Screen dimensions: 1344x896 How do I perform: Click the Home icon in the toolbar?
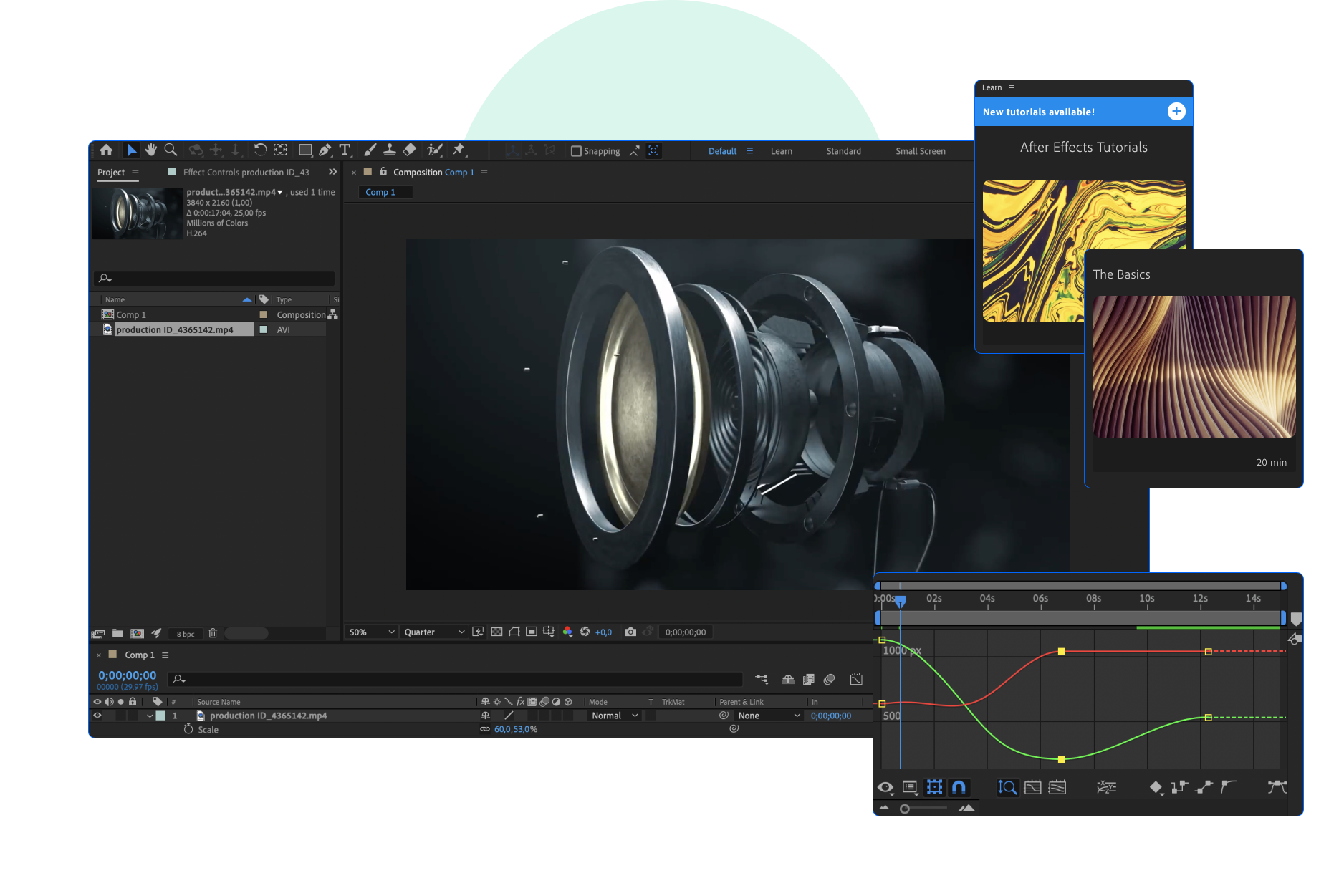pyautogui.click(x=106, y=150)
